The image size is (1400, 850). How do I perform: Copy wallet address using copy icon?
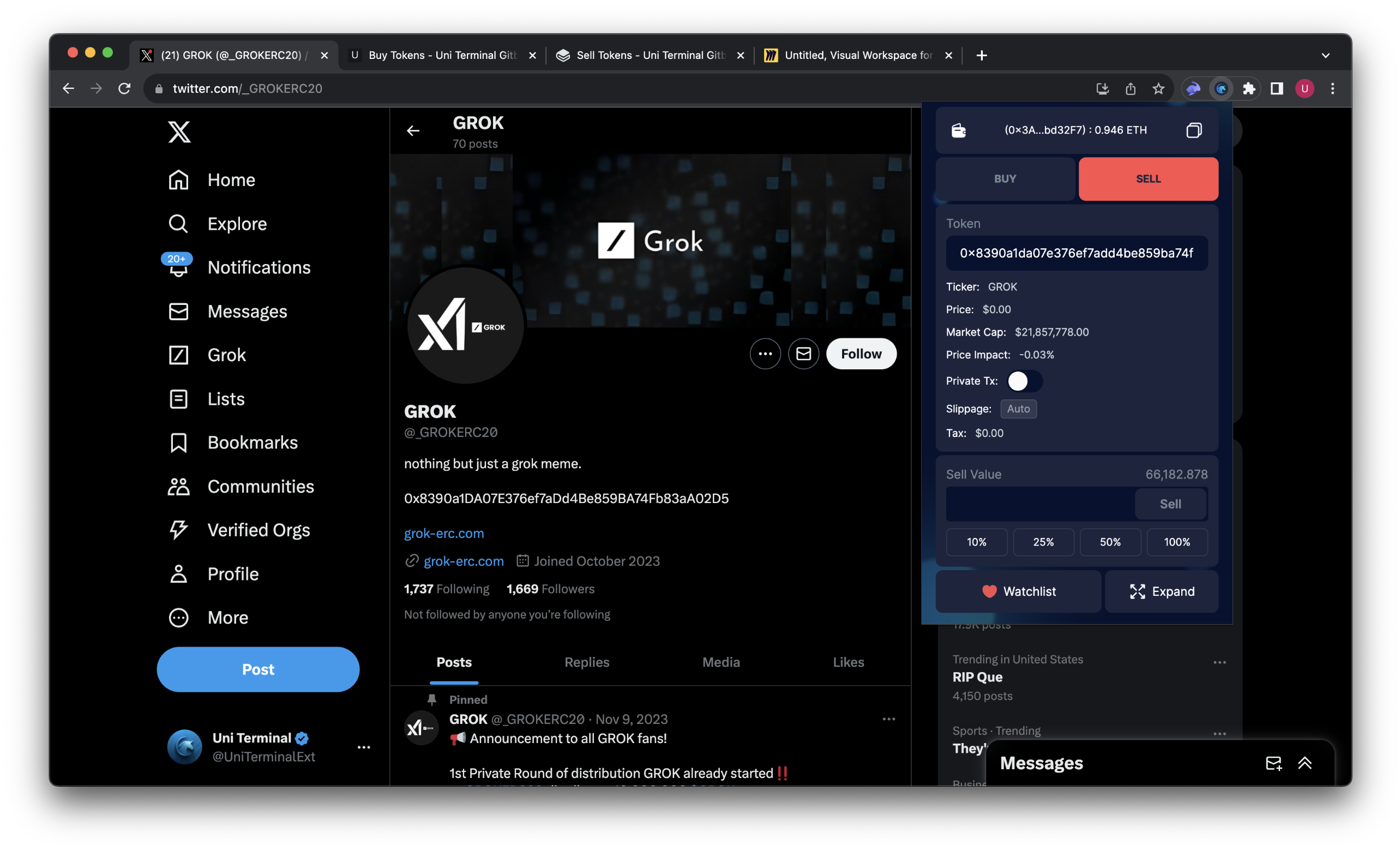point(1194,130)
